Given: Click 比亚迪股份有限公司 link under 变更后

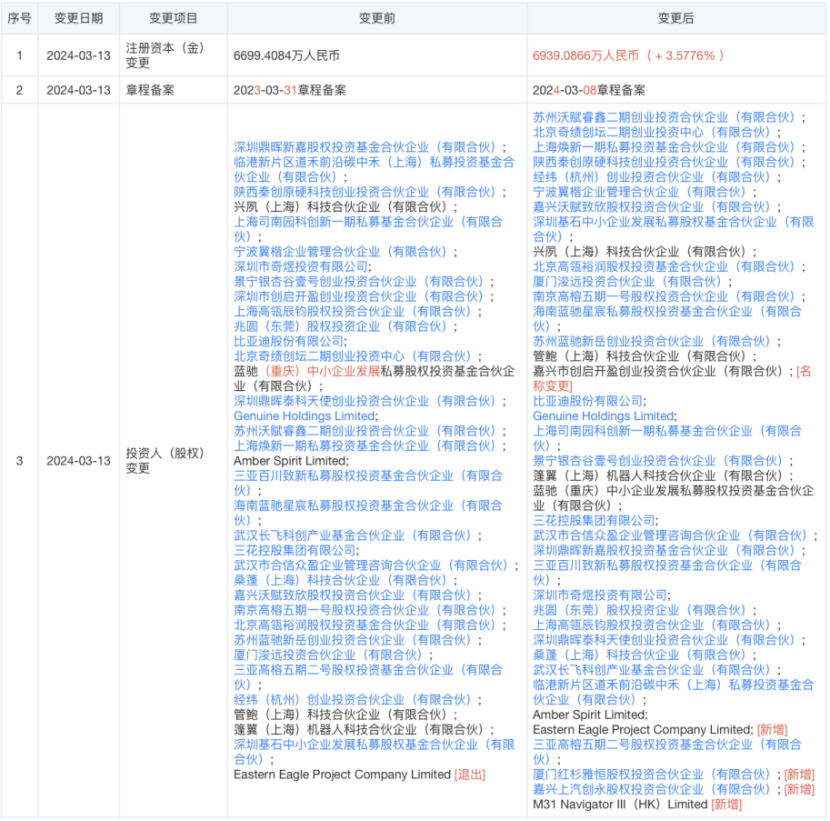Looking at the screenshot, I should pyautogui.click(x=588, y=401).
